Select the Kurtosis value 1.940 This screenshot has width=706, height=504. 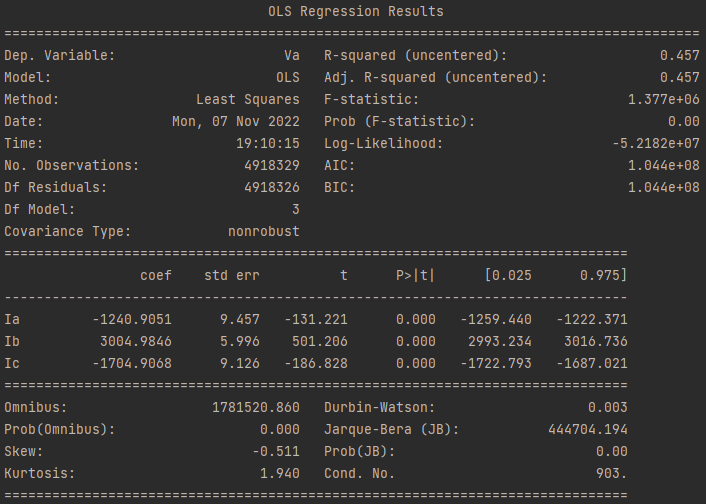click(x=280, y=473)
